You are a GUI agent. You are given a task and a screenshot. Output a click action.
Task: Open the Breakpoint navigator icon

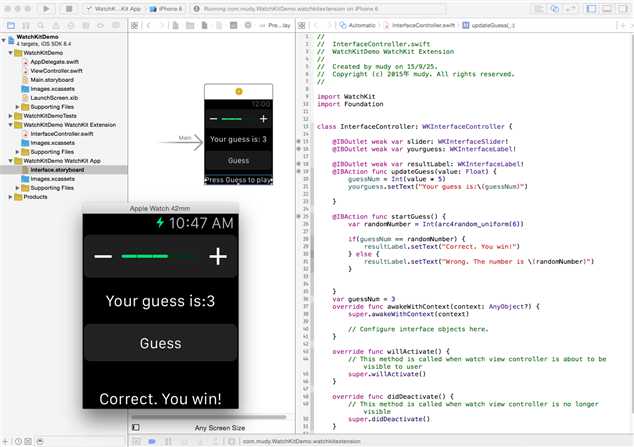[100, 25]
